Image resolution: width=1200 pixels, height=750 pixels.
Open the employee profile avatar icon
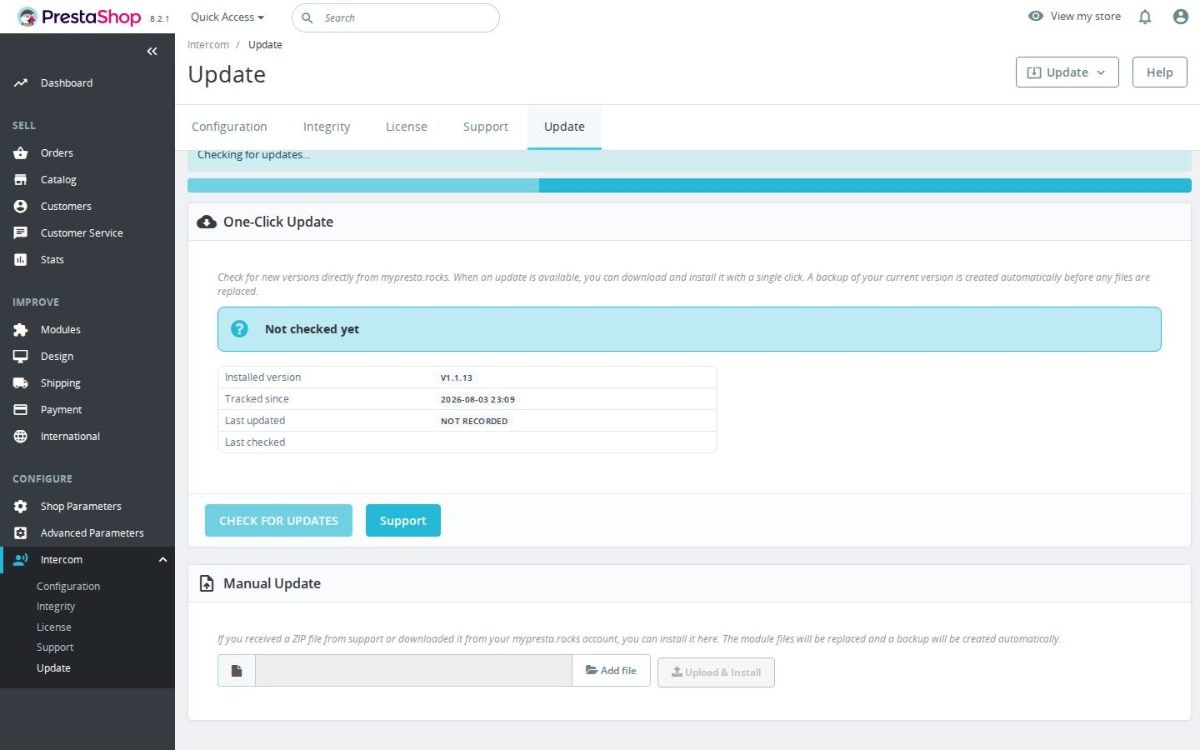click(1180, 17)
